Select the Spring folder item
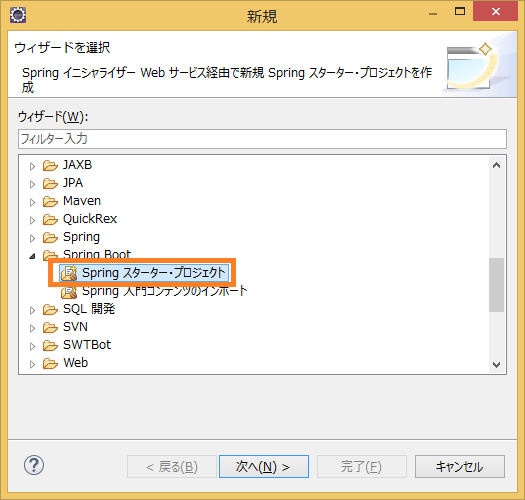The height and width of the screenshot is (500, 525). [x=81, y=237]
